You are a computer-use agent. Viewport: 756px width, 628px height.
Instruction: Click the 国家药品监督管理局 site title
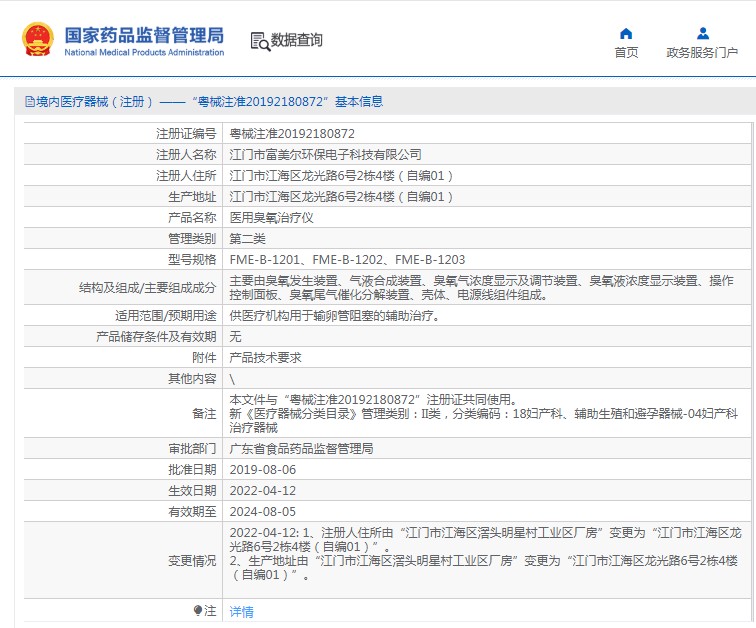pos(144,35)
